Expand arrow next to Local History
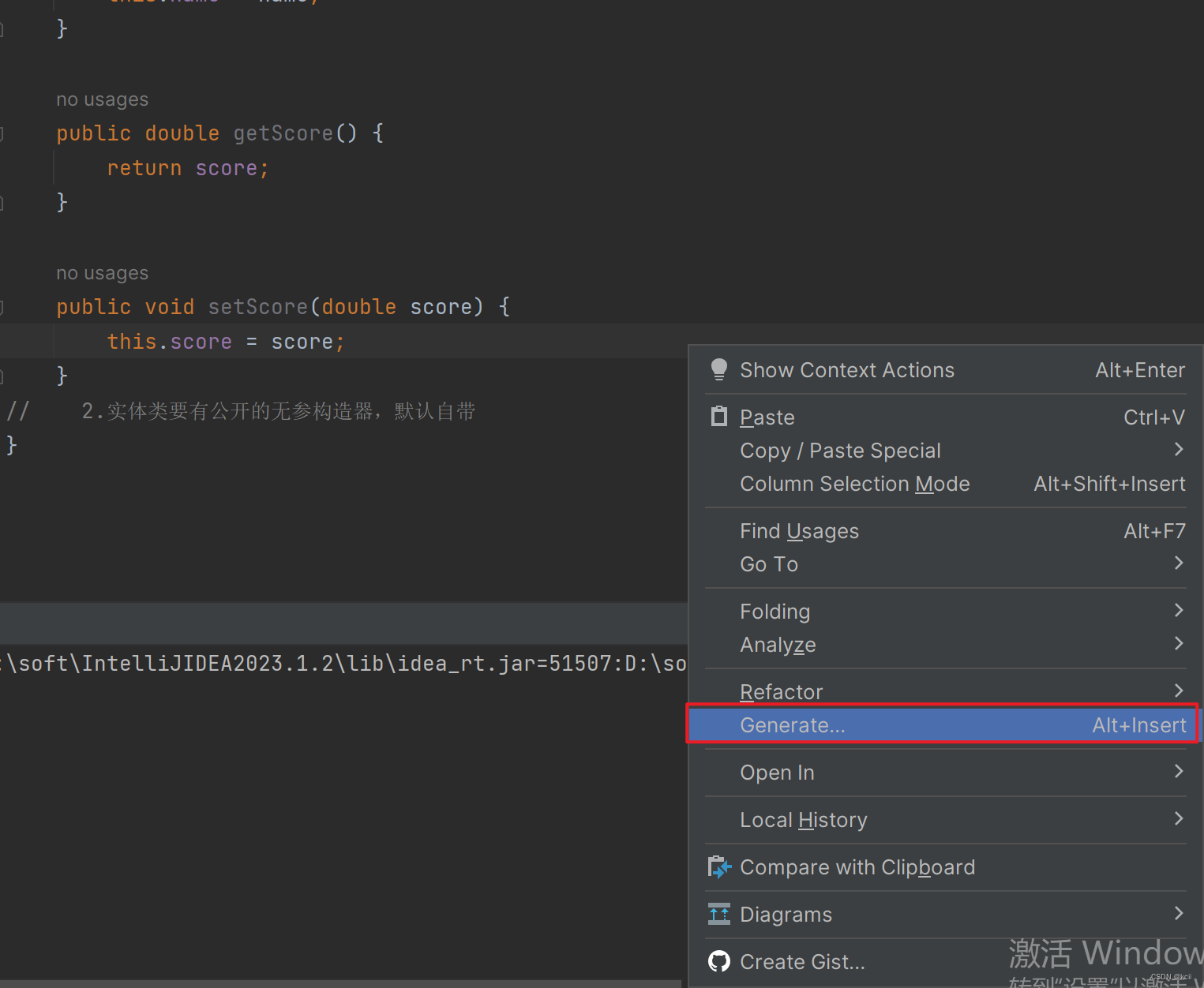 (x=1179, y=818)
